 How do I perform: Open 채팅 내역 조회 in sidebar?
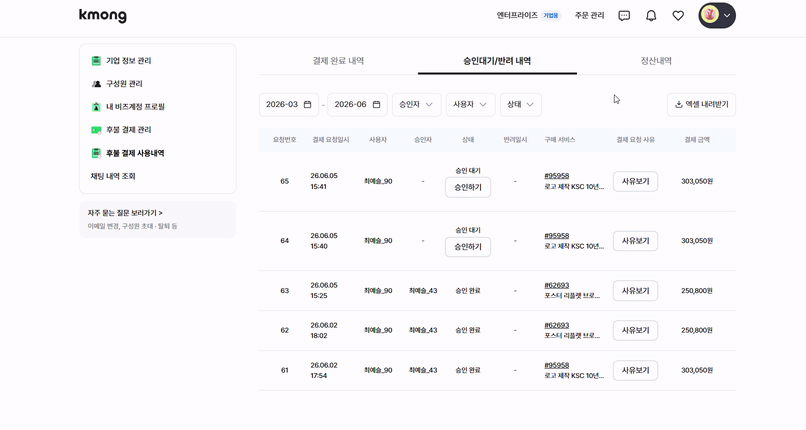(x=113, y=176)
